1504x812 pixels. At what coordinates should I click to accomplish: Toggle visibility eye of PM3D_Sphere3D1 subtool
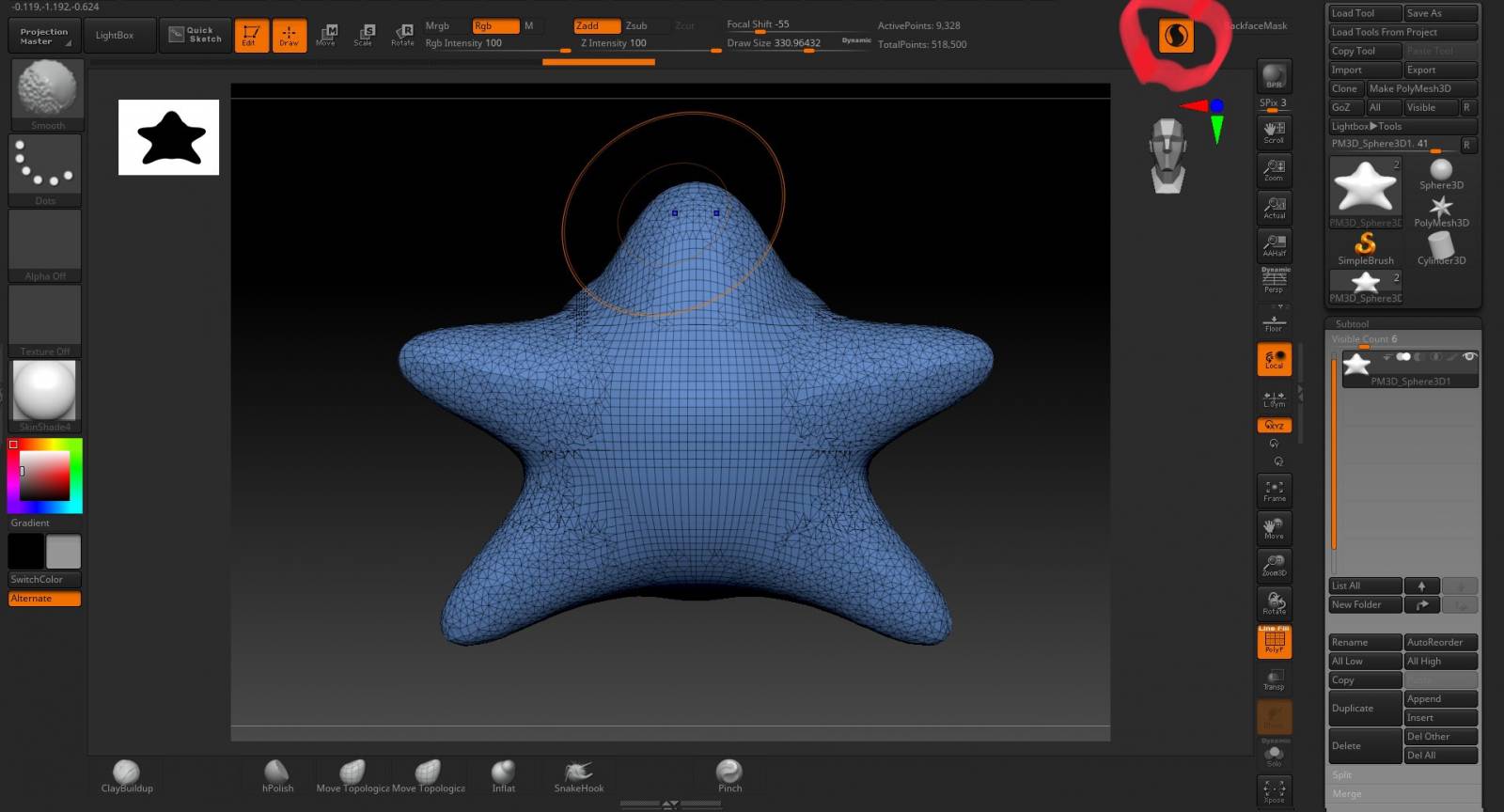click(1469, 357)
